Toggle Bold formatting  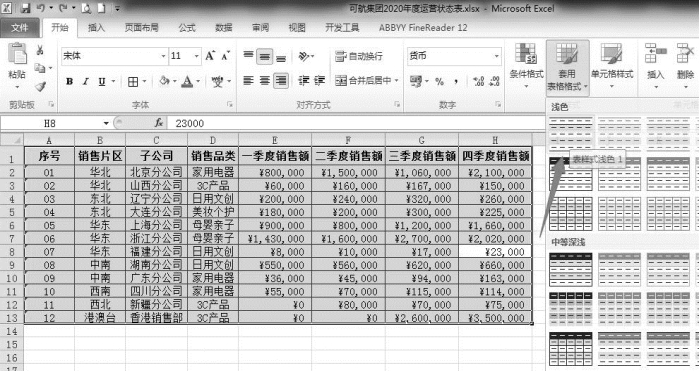[x=70, y=81]
